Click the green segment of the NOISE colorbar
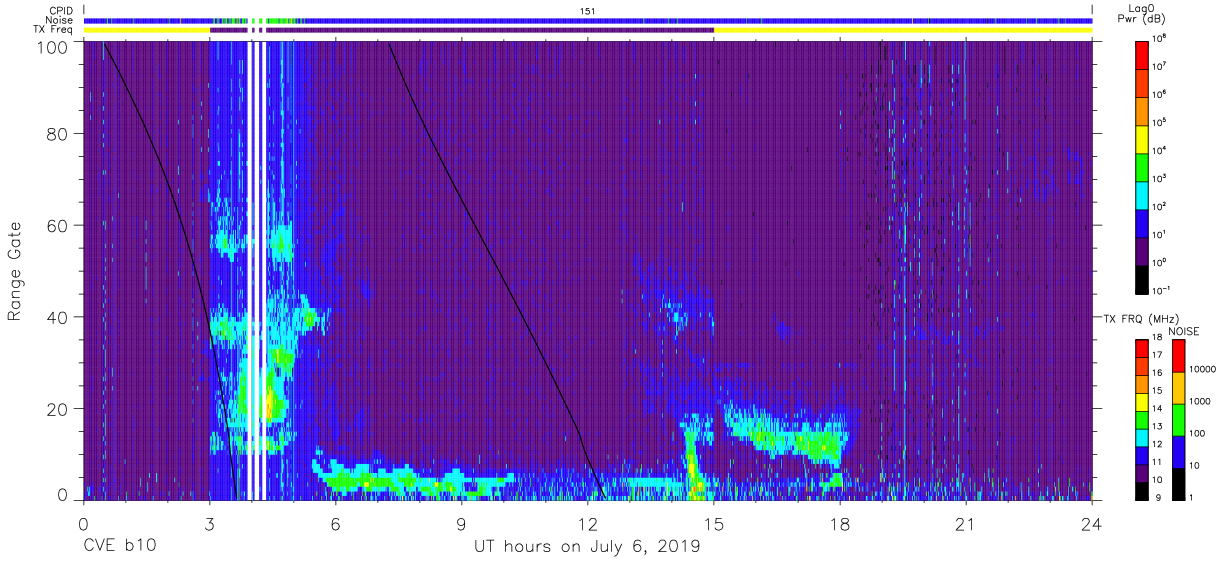Image resolution: width=1228 pixels, height=567 pixels. coord(1179,419)
